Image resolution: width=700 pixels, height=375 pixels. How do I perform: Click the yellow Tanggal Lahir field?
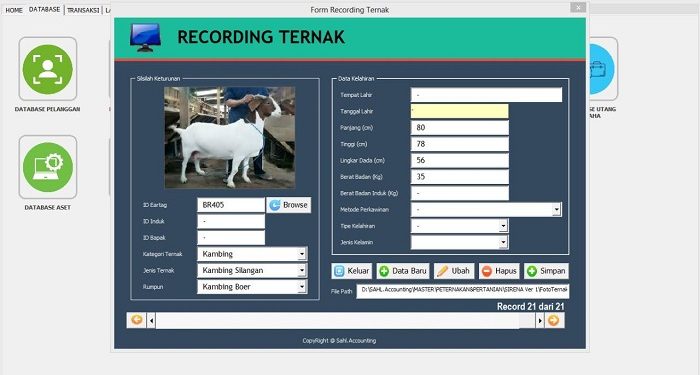pyautogui.click(x=459, y=111)
